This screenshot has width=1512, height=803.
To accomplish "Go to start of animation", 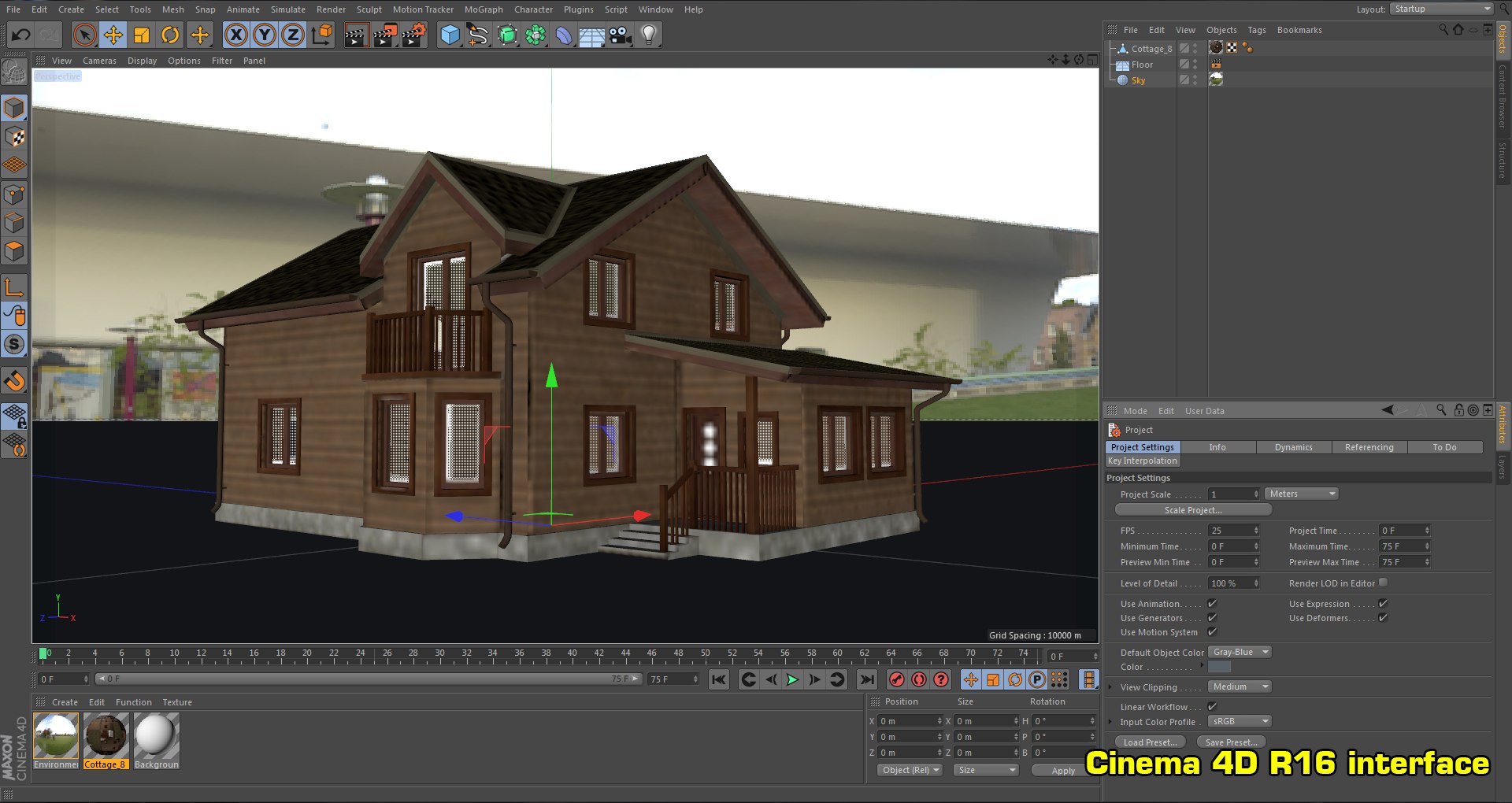I will tap(719, 679).
